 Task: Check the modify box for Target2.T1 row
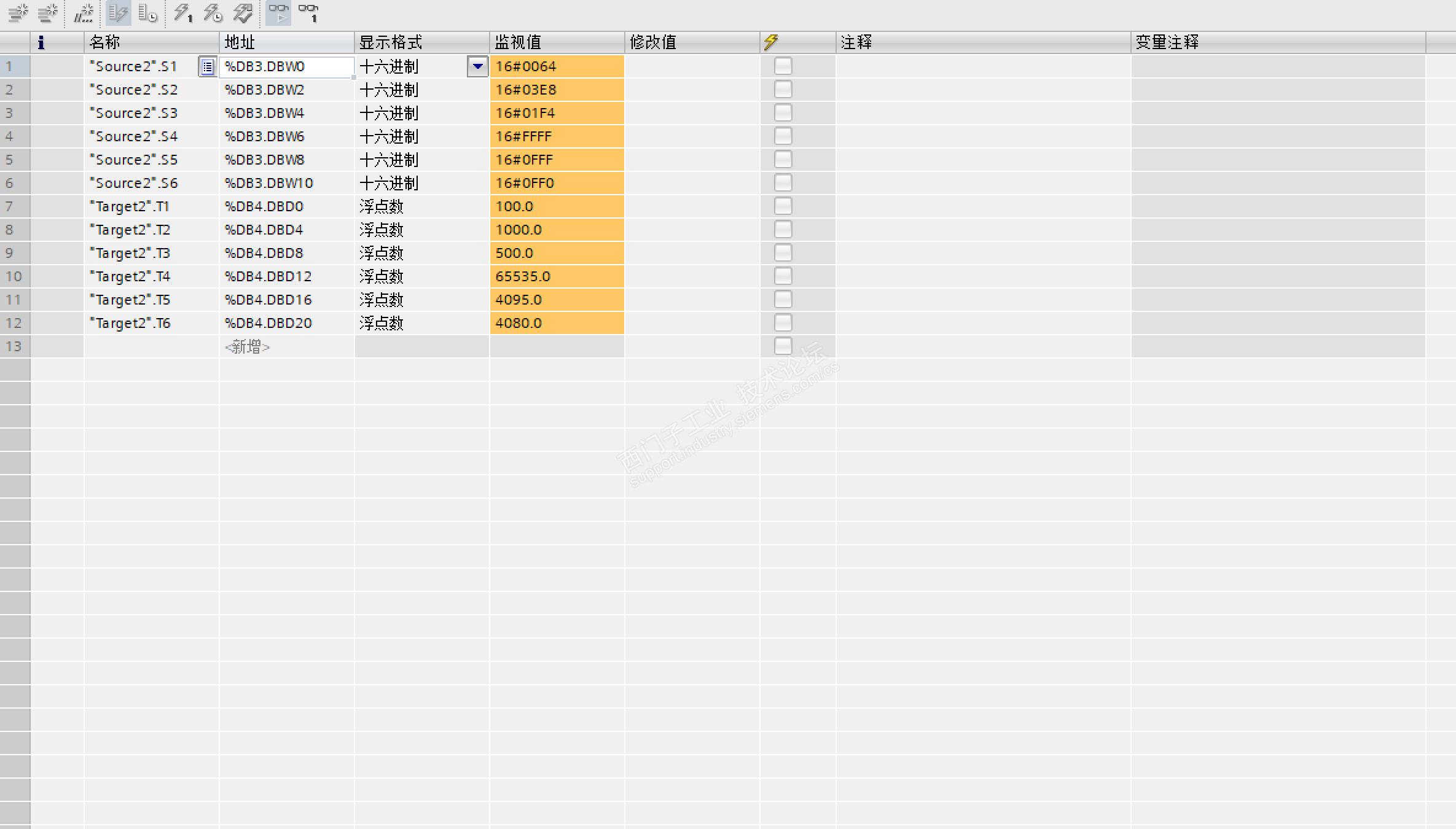783,206
